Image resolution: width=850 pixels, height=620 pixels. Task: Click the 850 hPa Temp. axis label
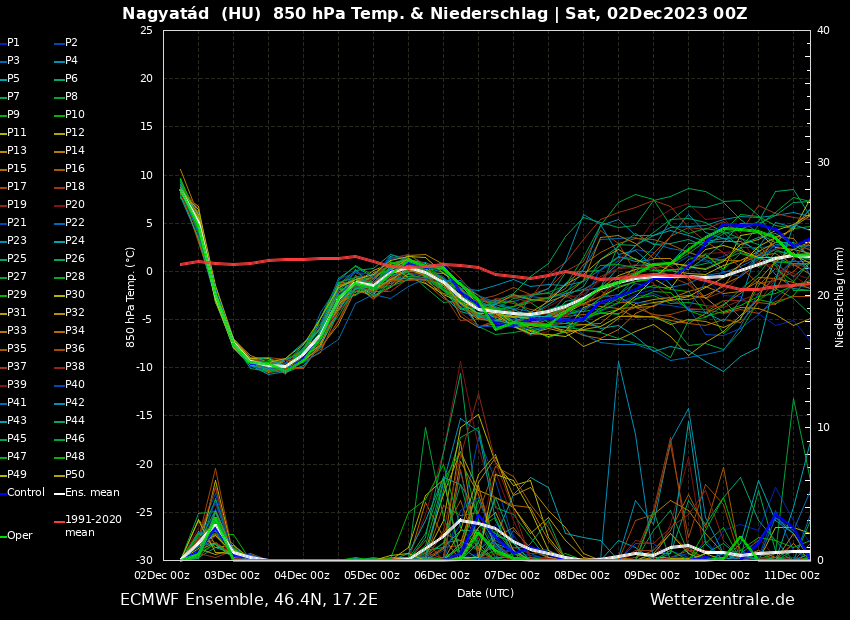click(x=131, y=297)
